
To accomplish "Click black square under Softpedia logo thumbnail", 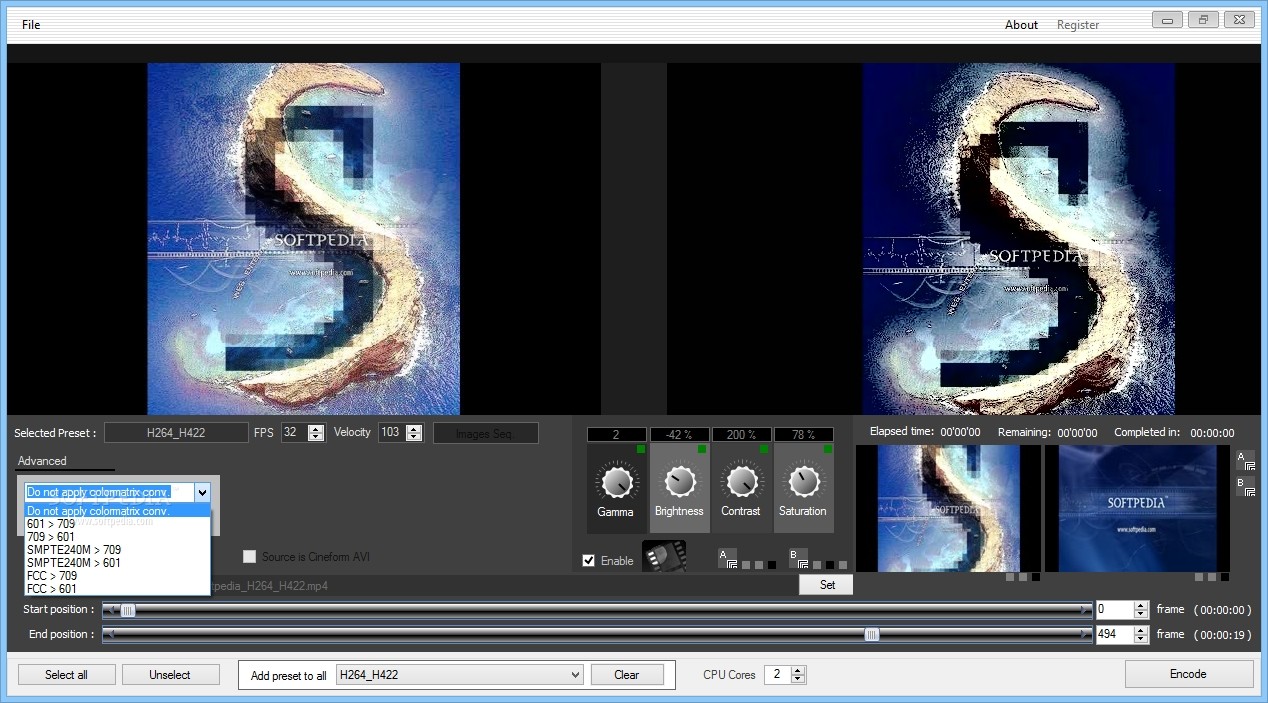I will 1225,577.
